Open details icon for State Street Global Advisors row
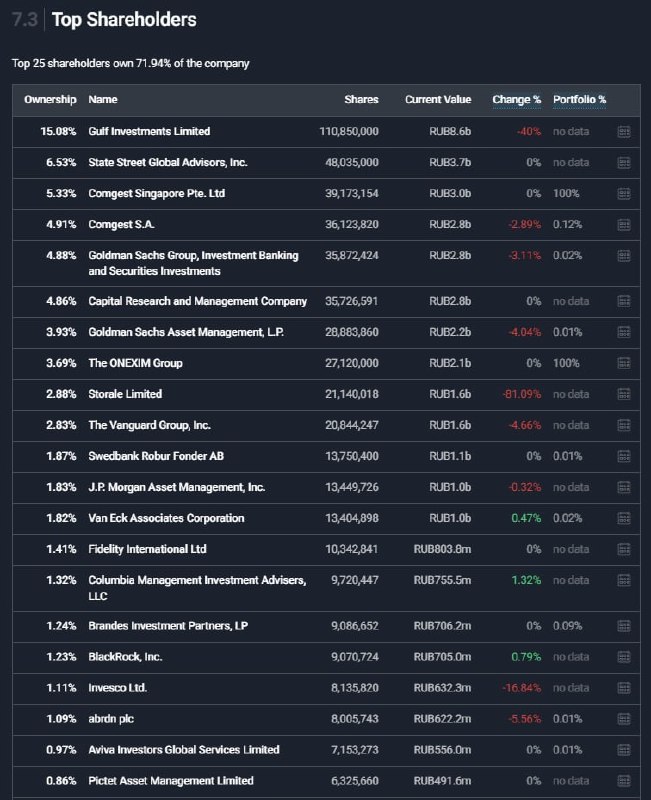The width and height of the screenshot is (651, 800). (623, 163)
